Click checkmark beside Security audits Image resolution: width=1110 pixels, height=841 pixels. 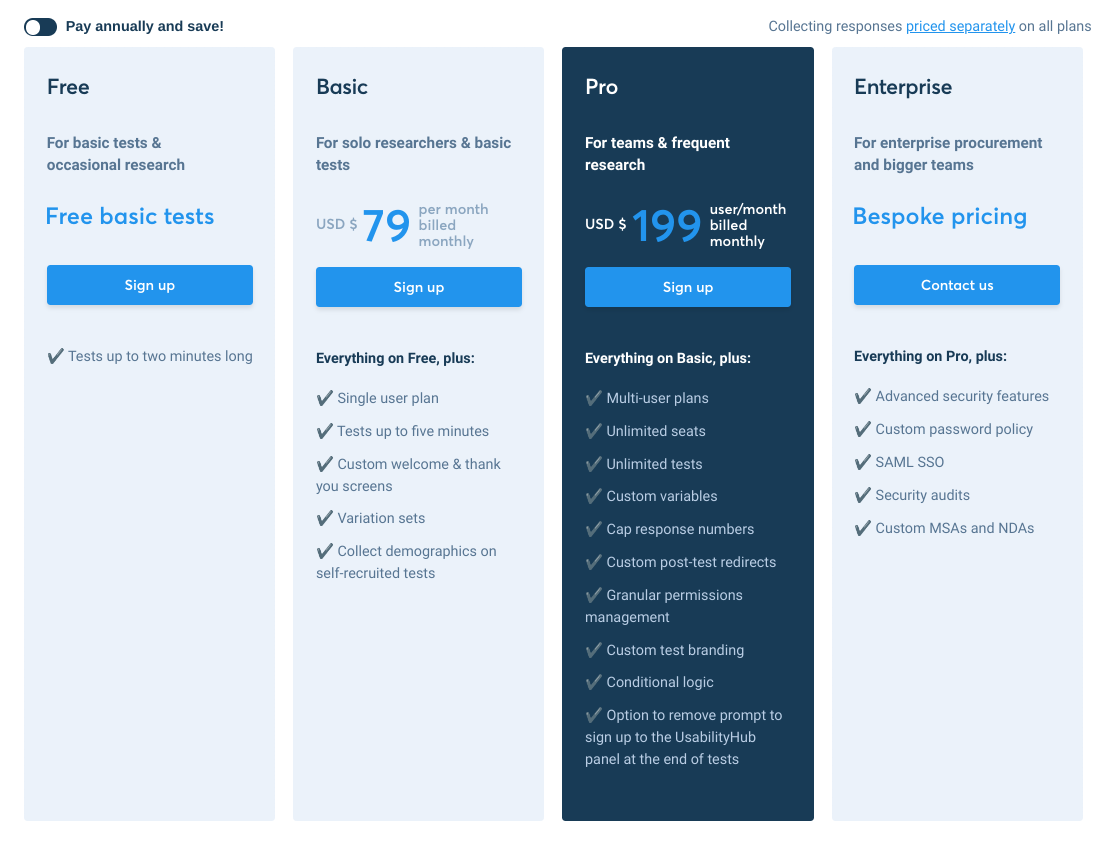pyautogui.click(x=863, y=495)
